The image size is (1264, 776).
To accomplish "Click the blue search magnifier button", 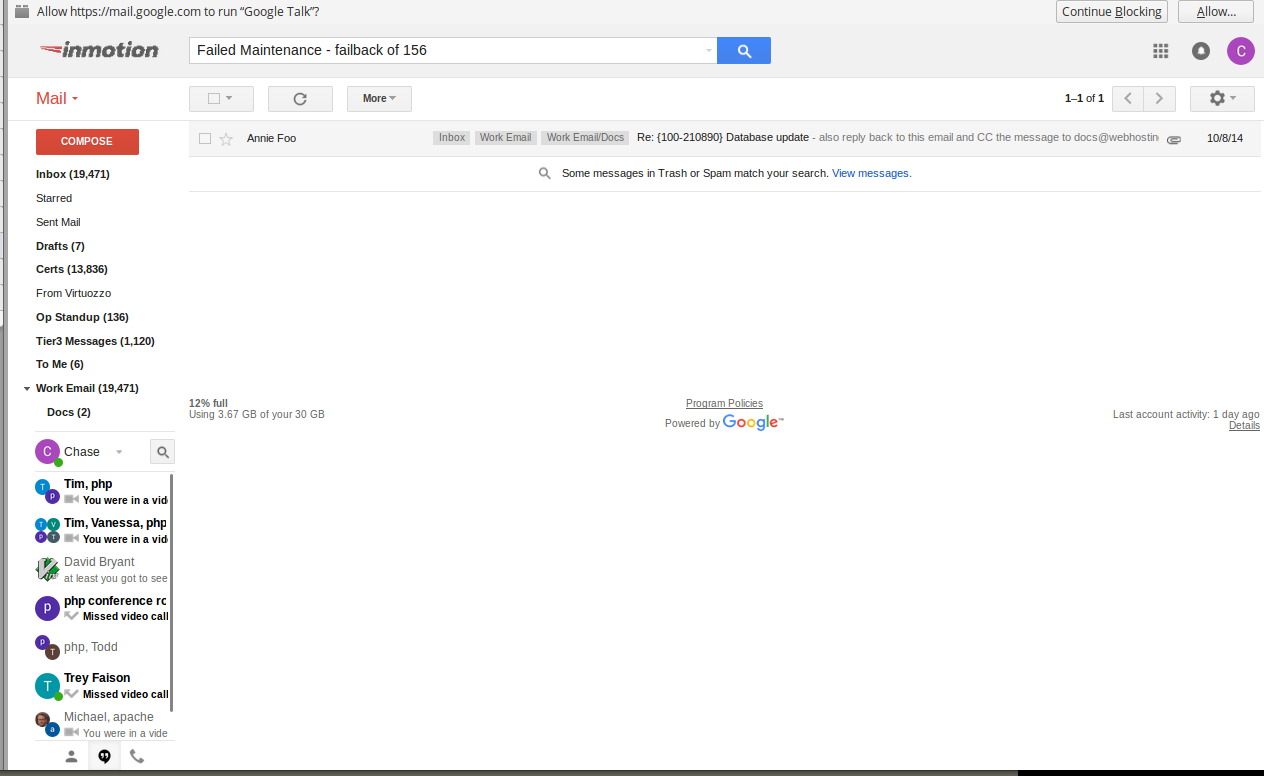I will [x=743, y=51].
